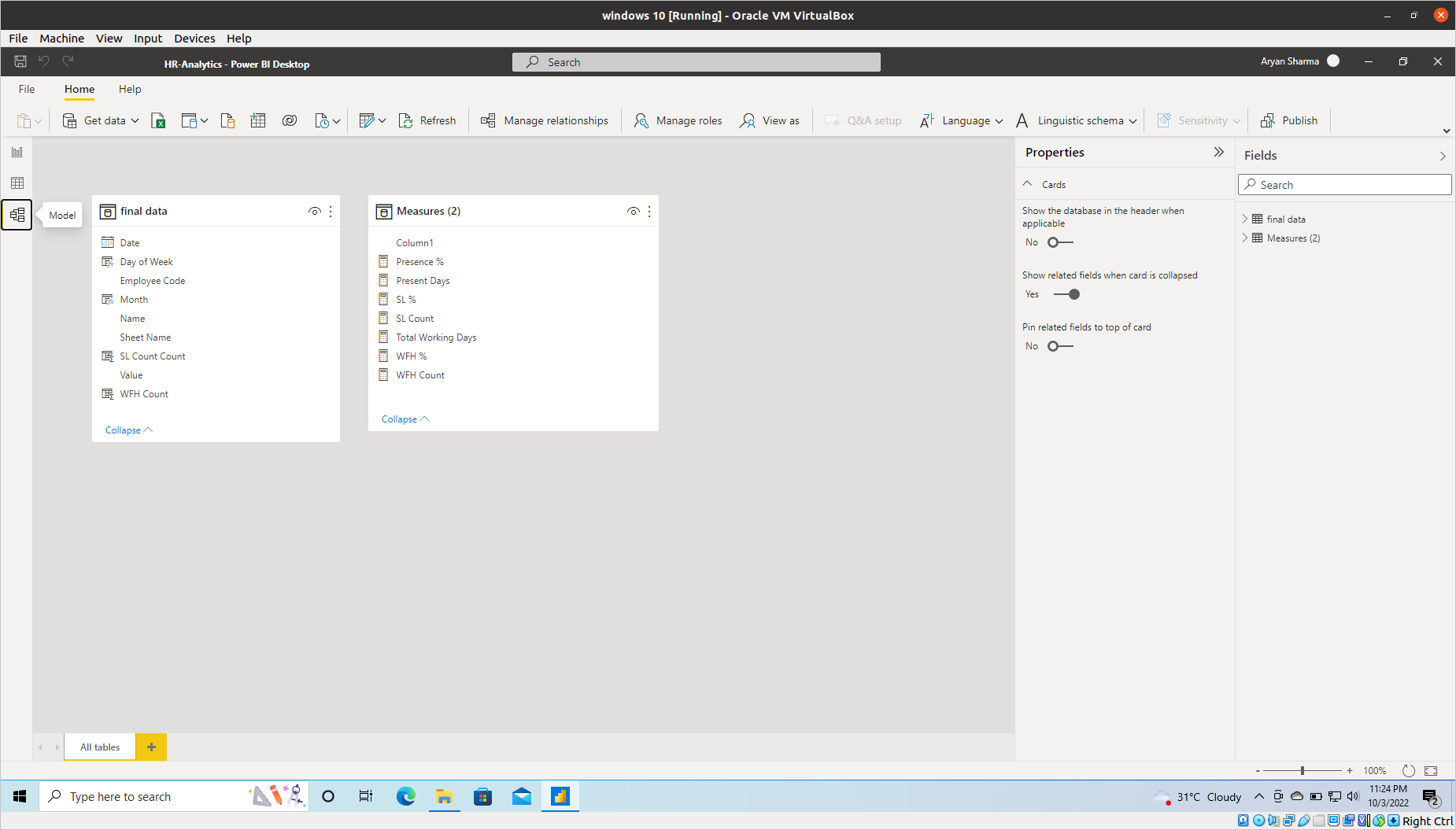Viewport: 1456px width, 830px height.
Task: Collapse the Measures (2) card
Action: tap(404, 419)
